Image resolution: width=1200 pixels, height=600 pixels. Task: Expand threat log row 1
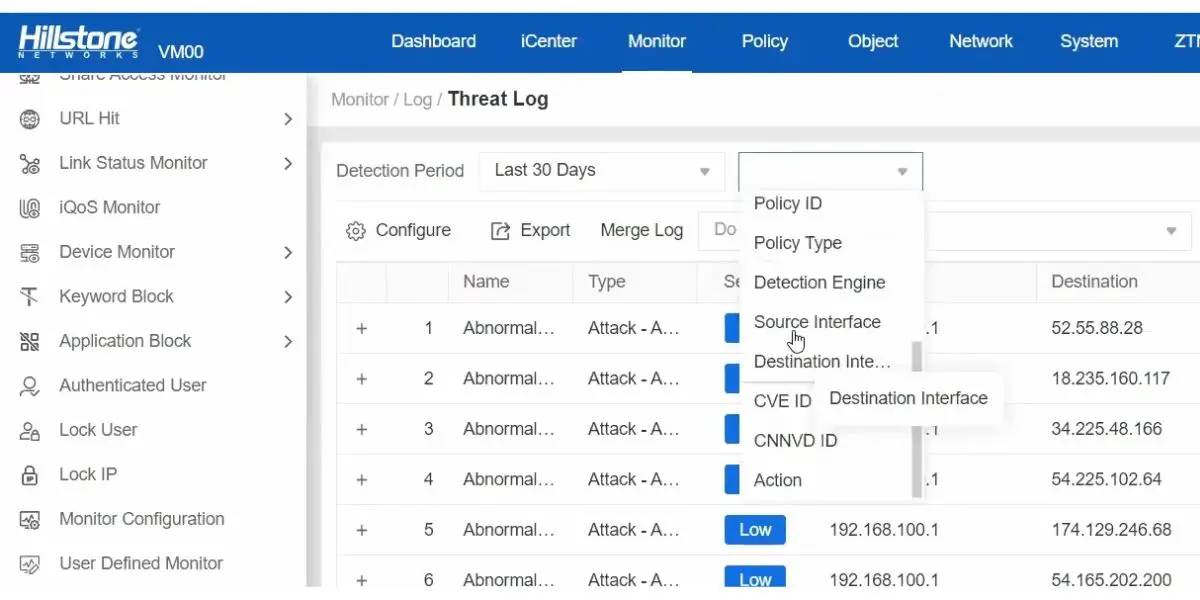pos(362,328)
